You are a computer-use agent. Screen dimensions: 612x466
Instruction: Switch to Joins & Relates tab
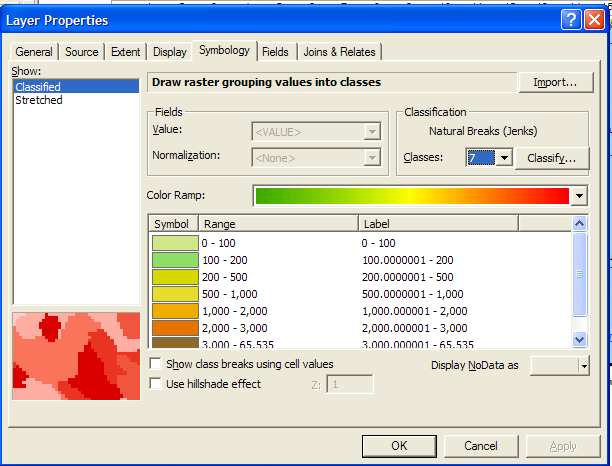click(x=339, y=52)
